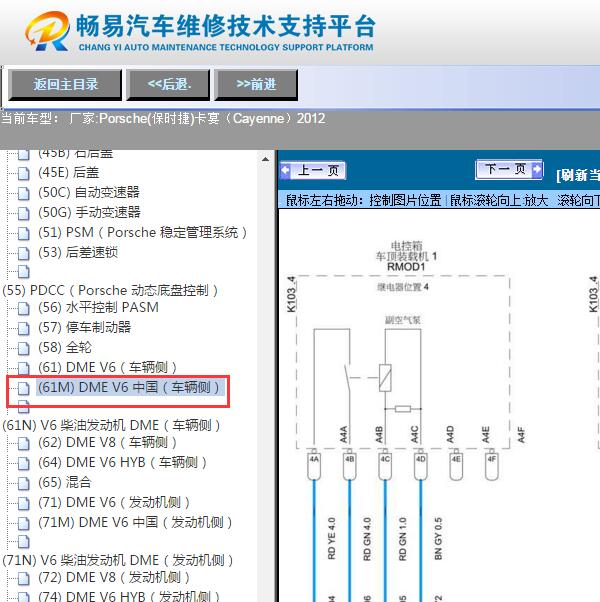
Task: Click the page icon beside (57) 停车制动器
Action: pos(23,328)
